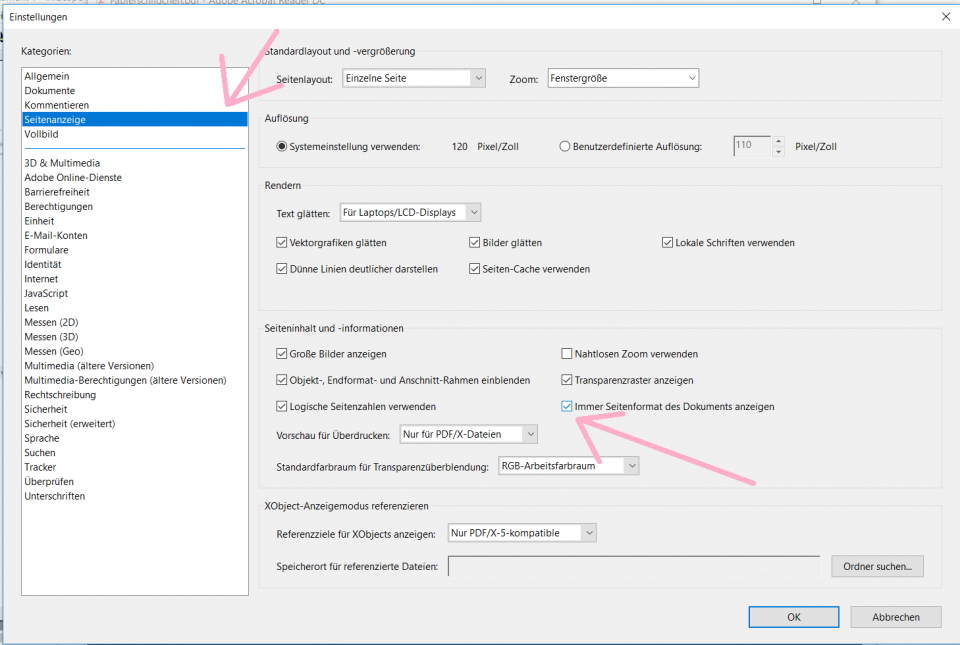Click the Ordner suchen button
Image resolution: width=960 pixels, height=645 pixels.
876,567
